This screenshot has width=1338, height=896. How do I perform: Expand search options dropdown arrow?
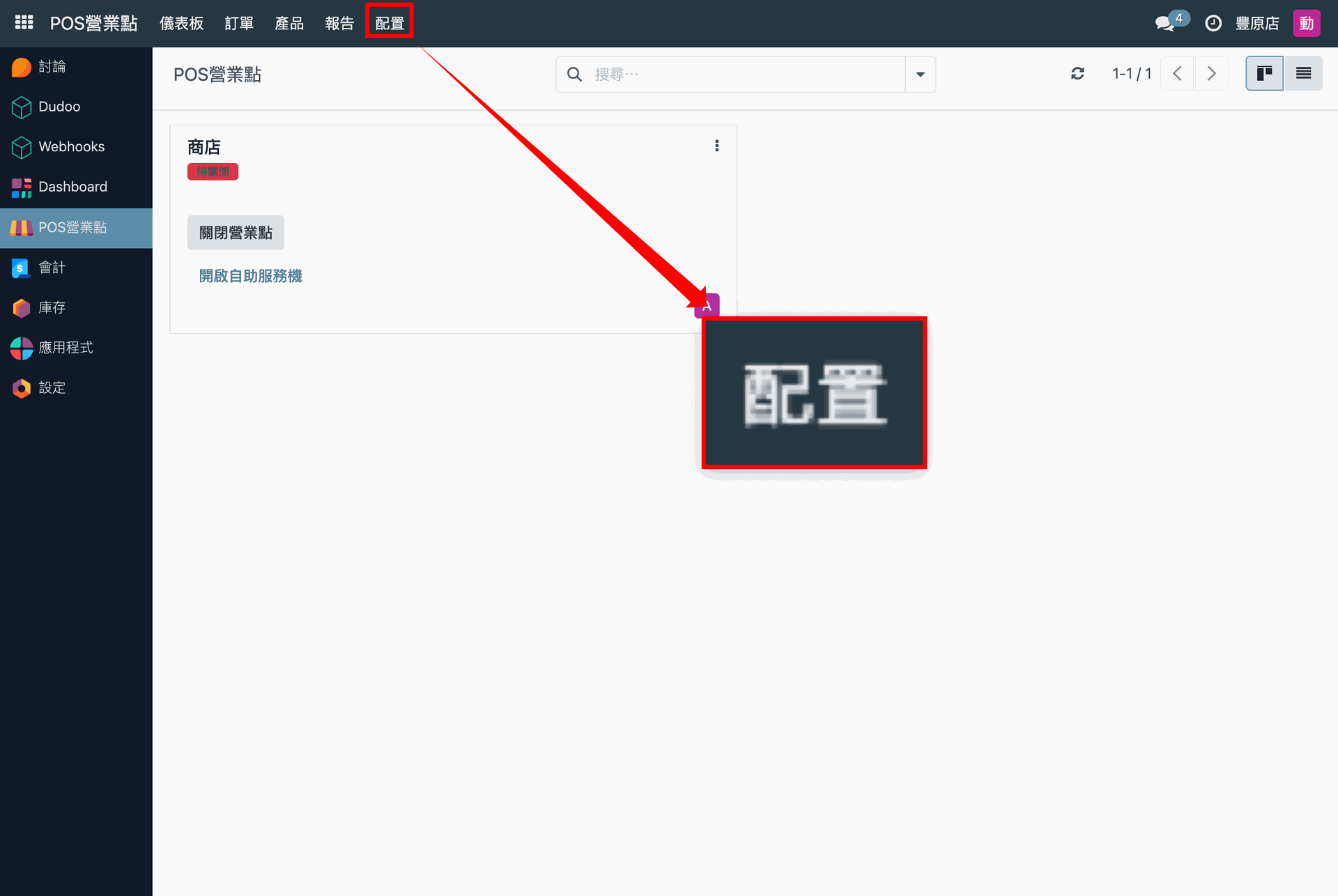pyautogui.click(x=920, y=75)
